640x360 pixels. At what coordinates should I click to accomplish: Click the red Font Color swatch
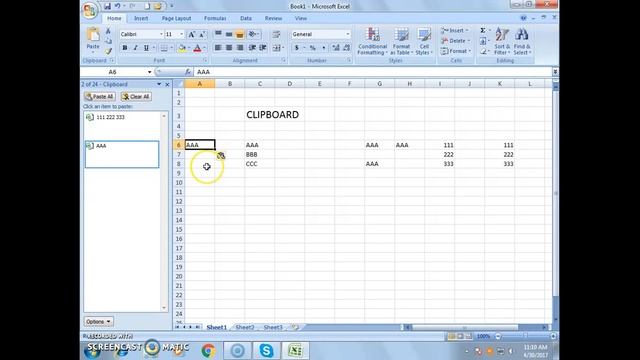tap(197, 48)
